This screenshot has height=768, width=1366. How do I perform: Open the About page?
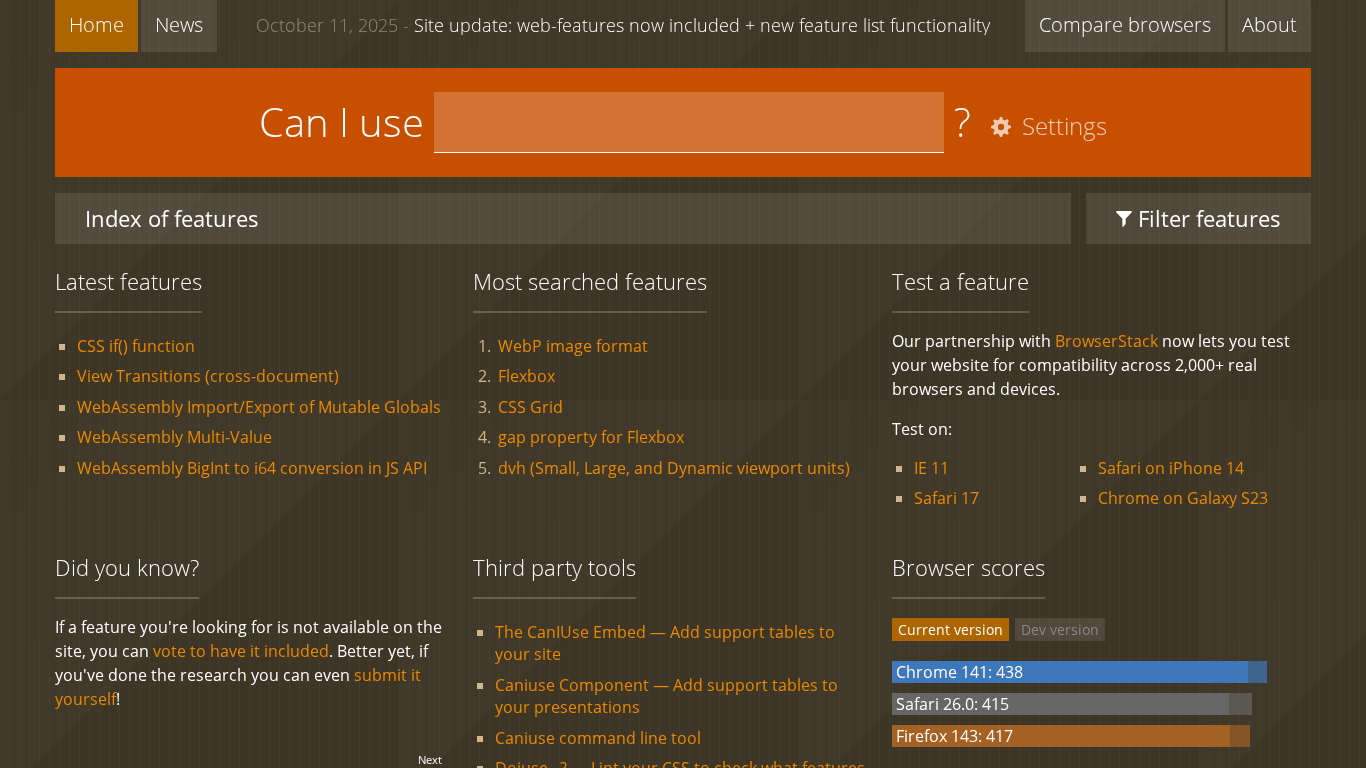1268,25
